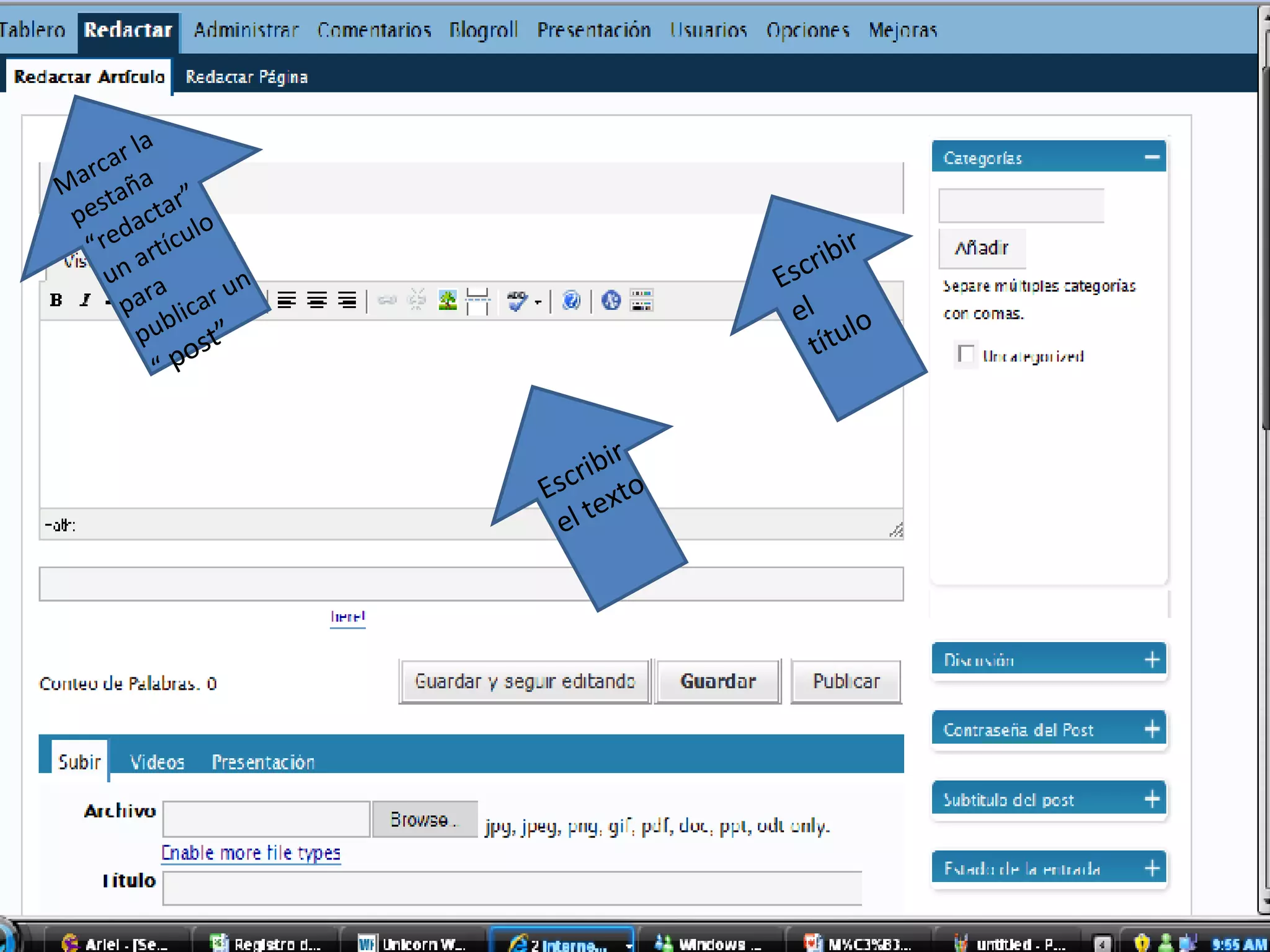The width and height of the screenshot is (1270, 952).
Task: Center align text in the editor
Action: click(x=317, y=301)
